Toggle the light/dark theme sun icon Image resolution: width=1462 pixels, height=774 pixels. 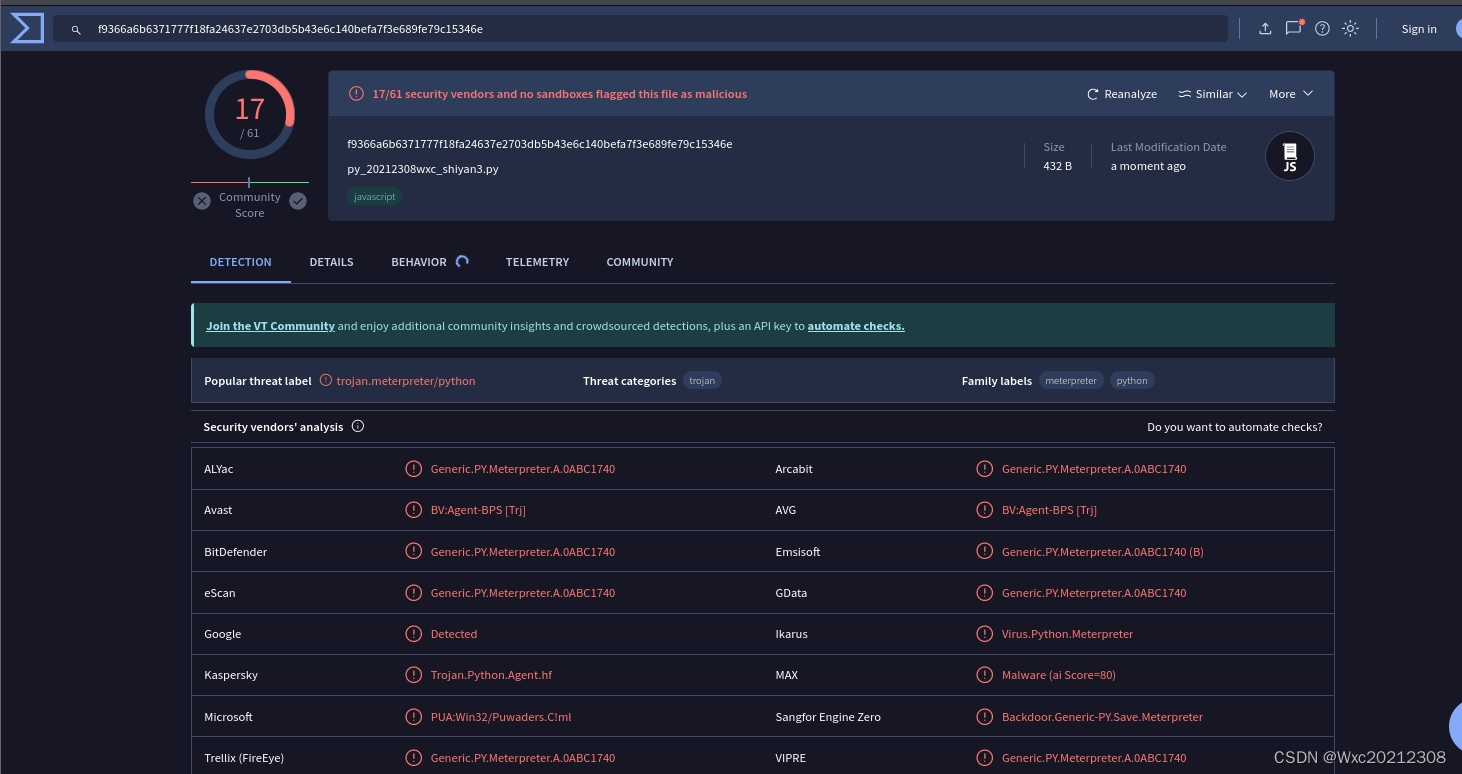1350,29
